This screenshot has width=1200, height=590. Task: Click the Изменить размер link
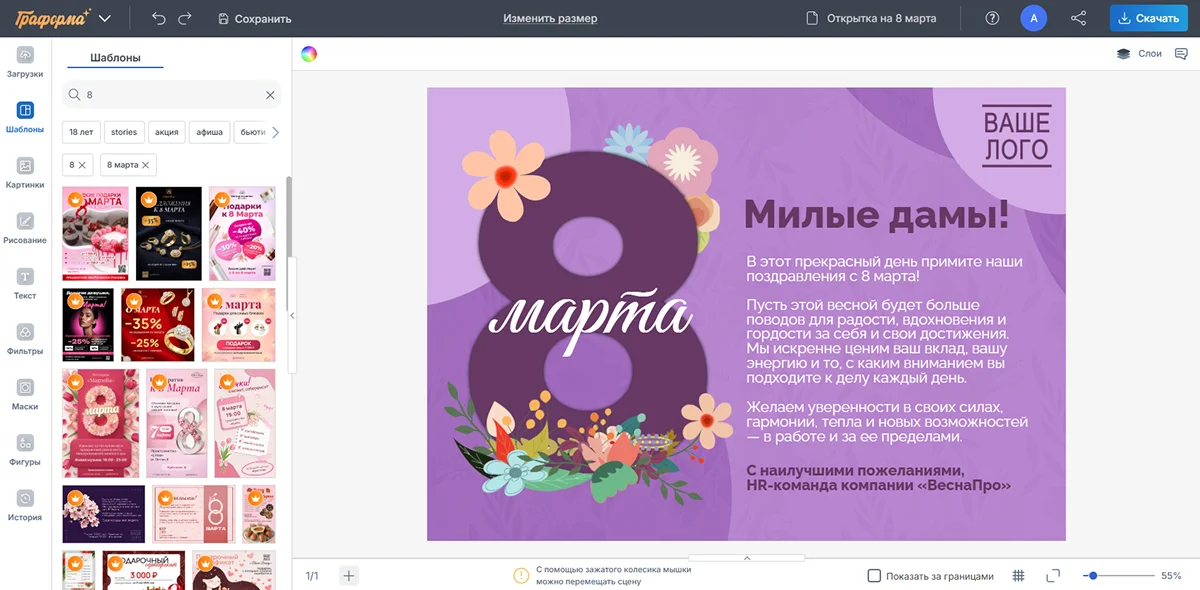point(550,18)
